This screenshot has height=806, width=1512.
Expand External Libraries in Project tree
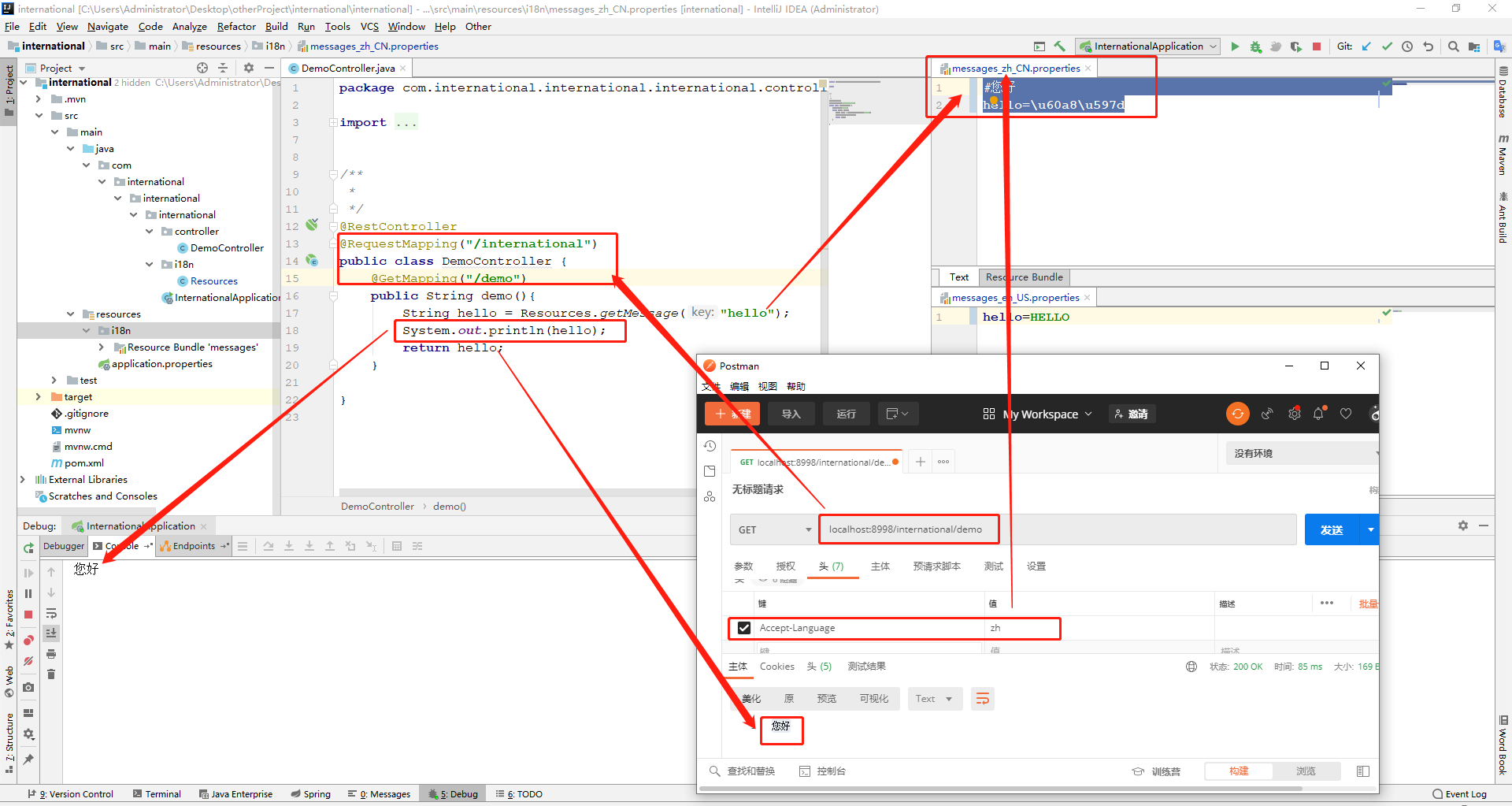[x=22, y=480]
